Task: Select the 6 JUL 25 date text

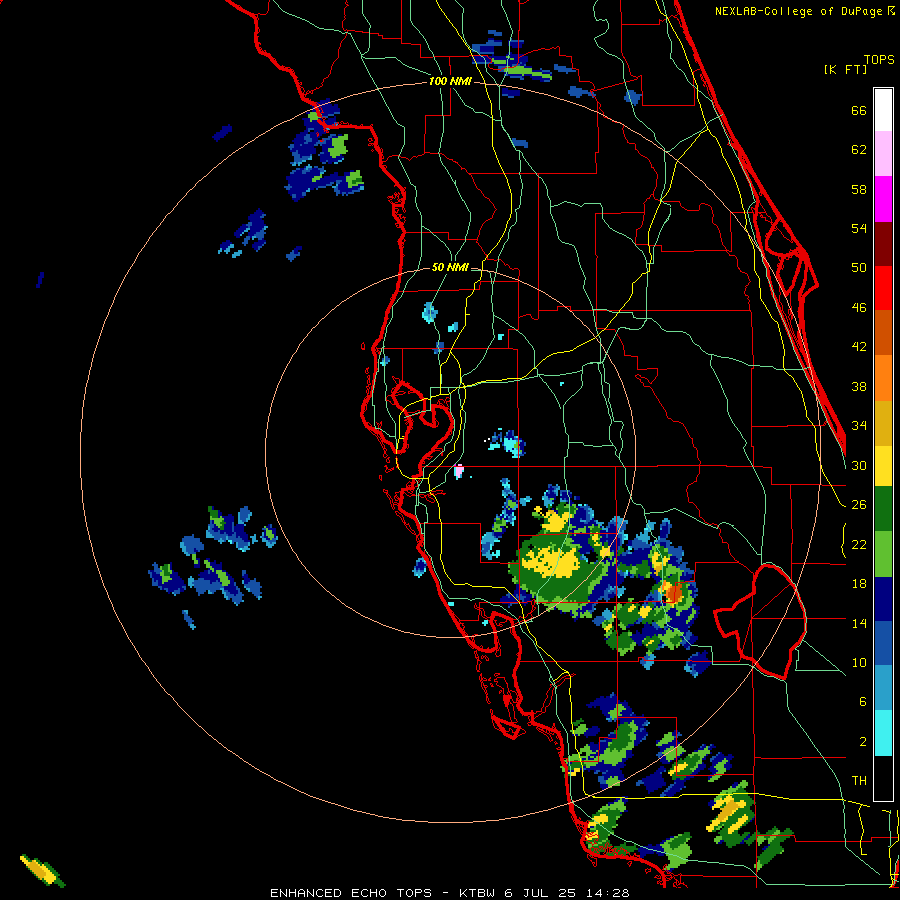Action: tap(541, 893)
